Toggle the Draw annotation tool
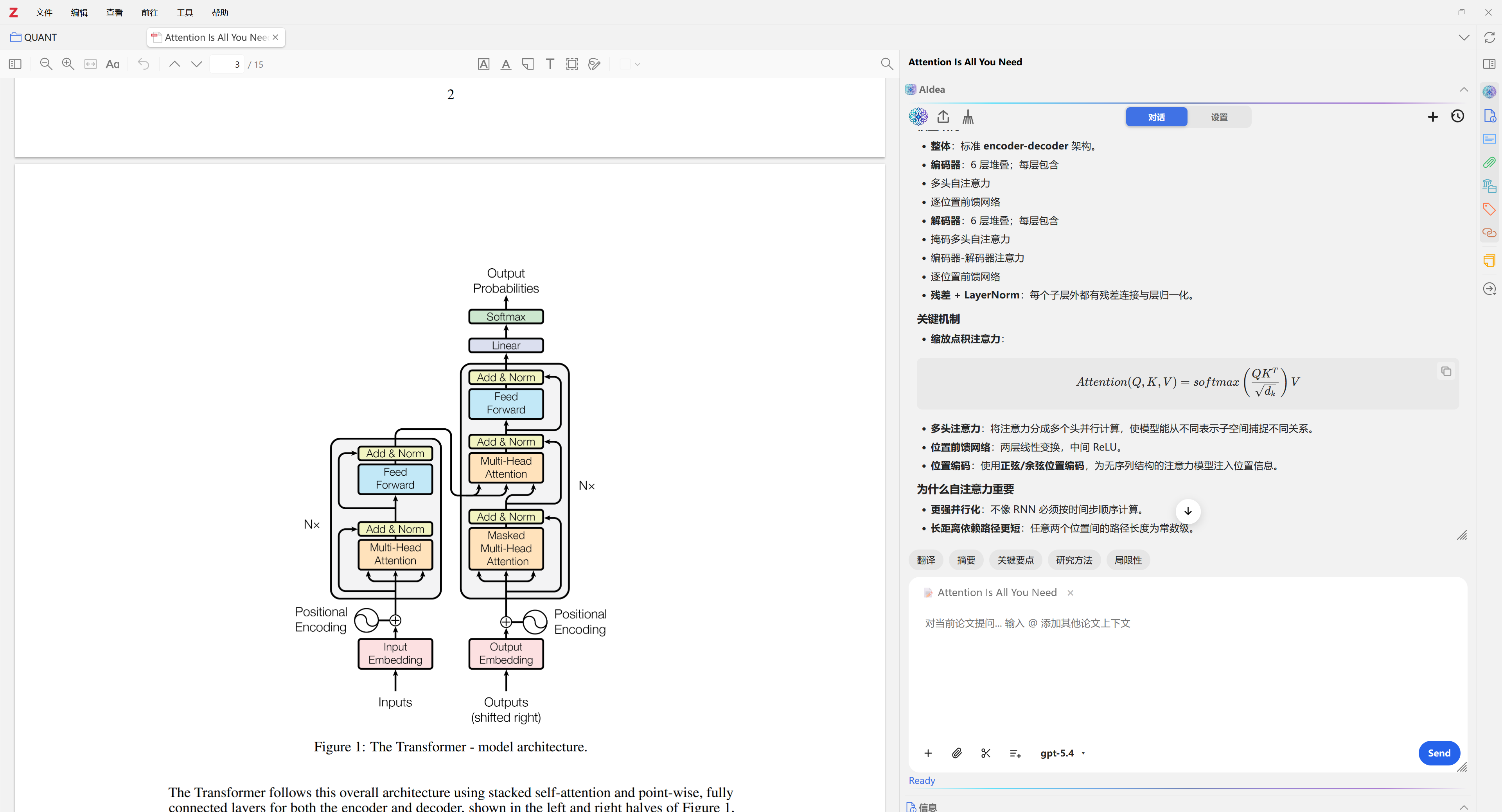 pyautogui.click(x=594, y=64)
